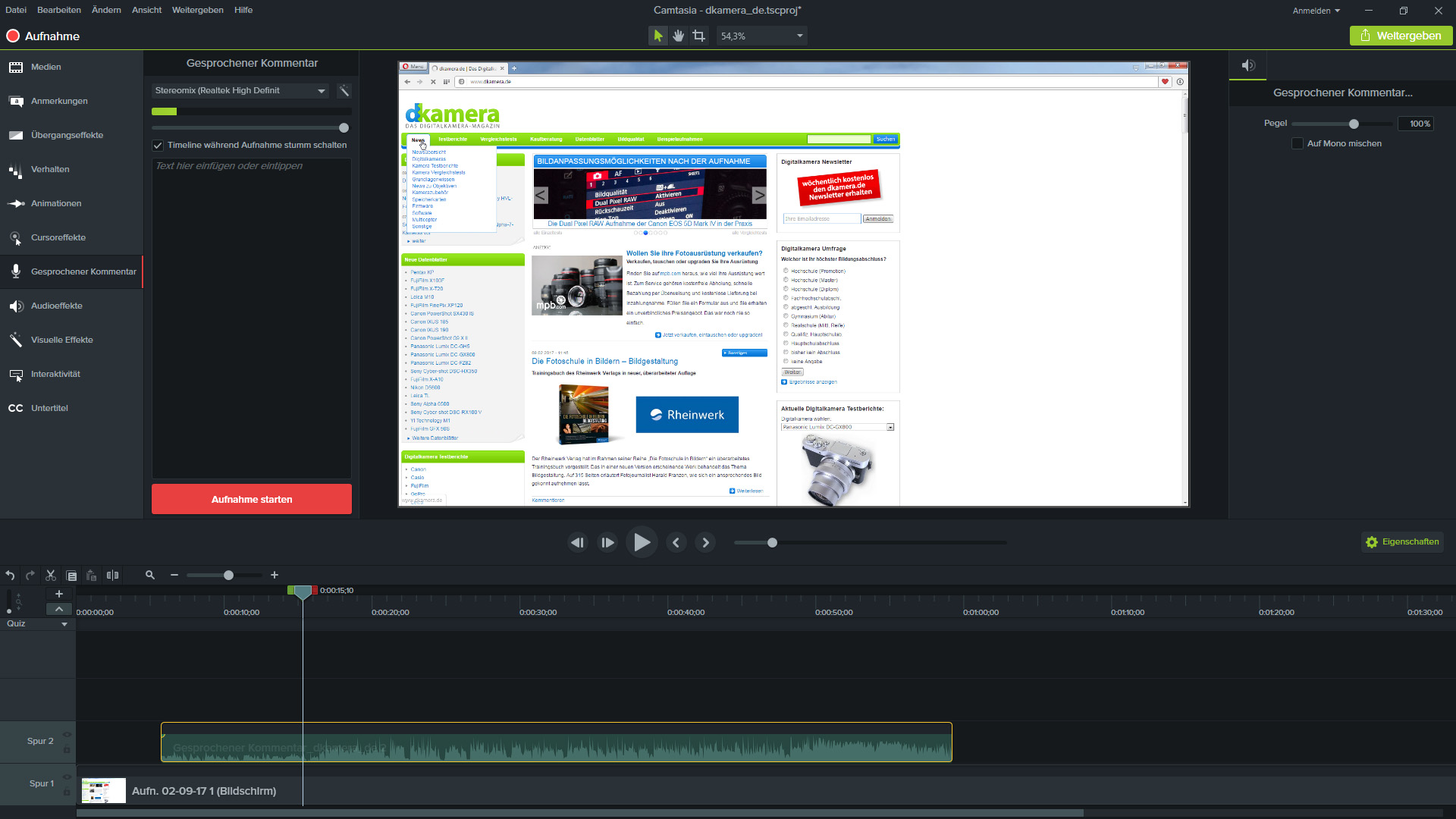Uncheck Timeline während Aufnahme stumm schalten
This screenshot has height=819, width=1456.
point(158,146)
